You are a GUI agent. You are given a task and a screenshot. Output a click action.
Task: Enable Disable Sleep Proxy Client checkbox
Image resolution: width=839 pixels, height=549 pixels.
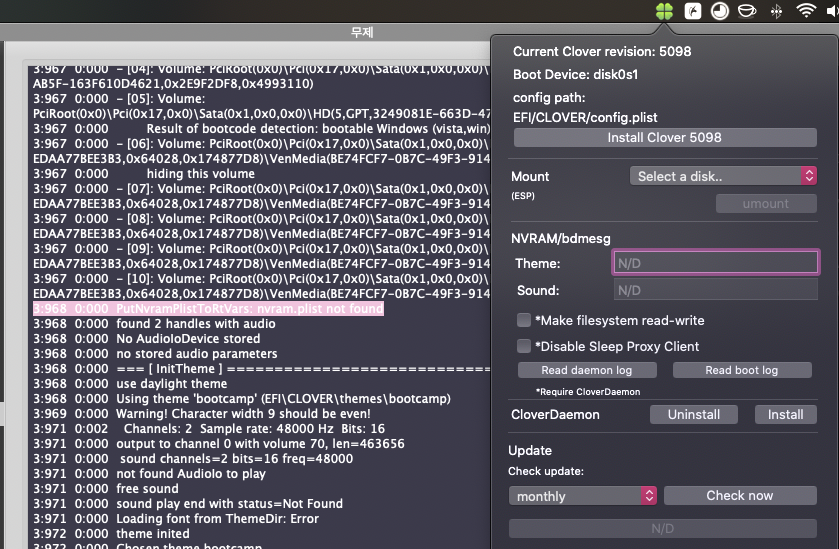point(524,346)
